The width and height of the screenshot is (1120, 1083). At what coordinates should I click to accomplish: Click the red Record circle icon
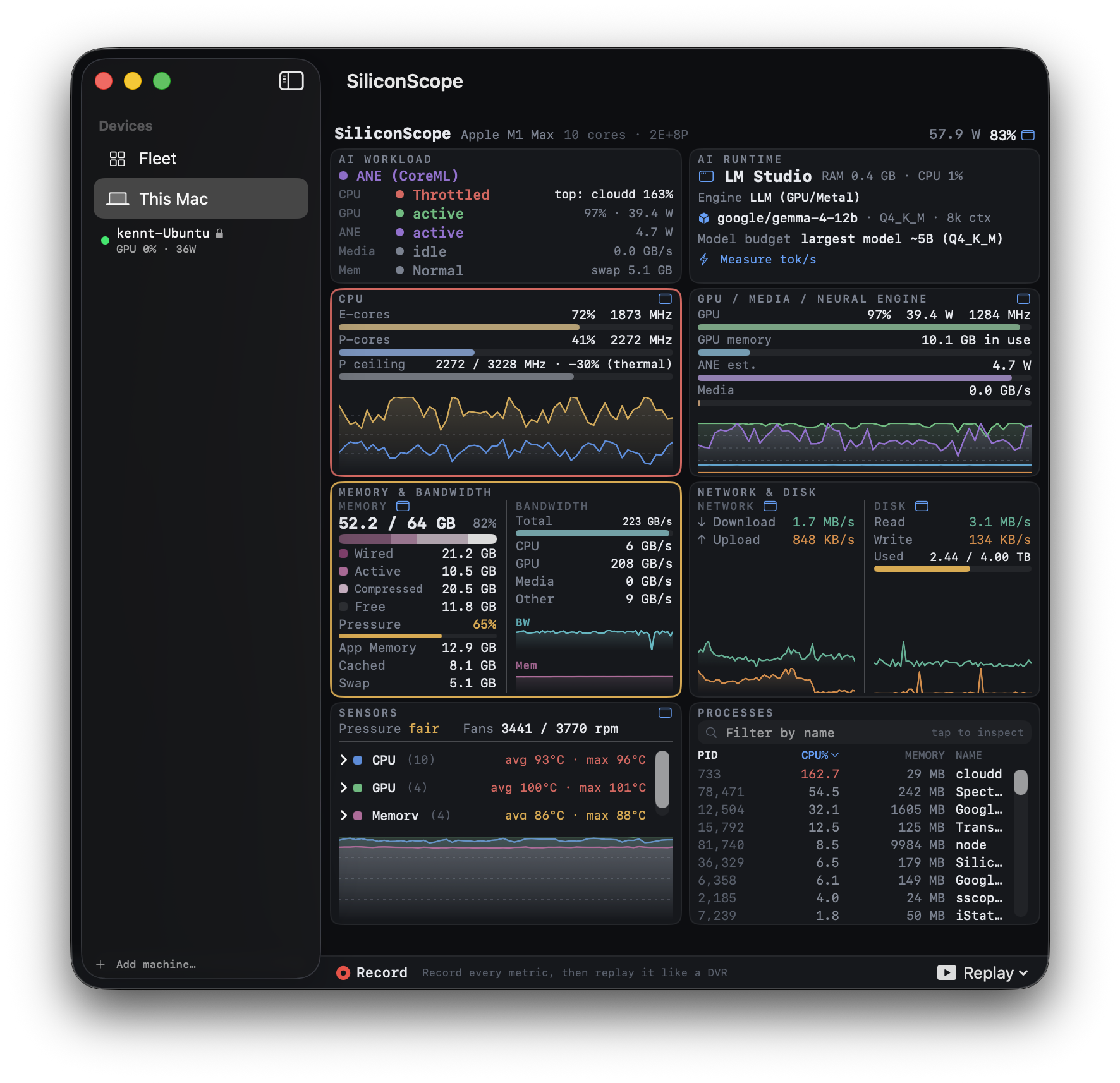coord(343,973)
